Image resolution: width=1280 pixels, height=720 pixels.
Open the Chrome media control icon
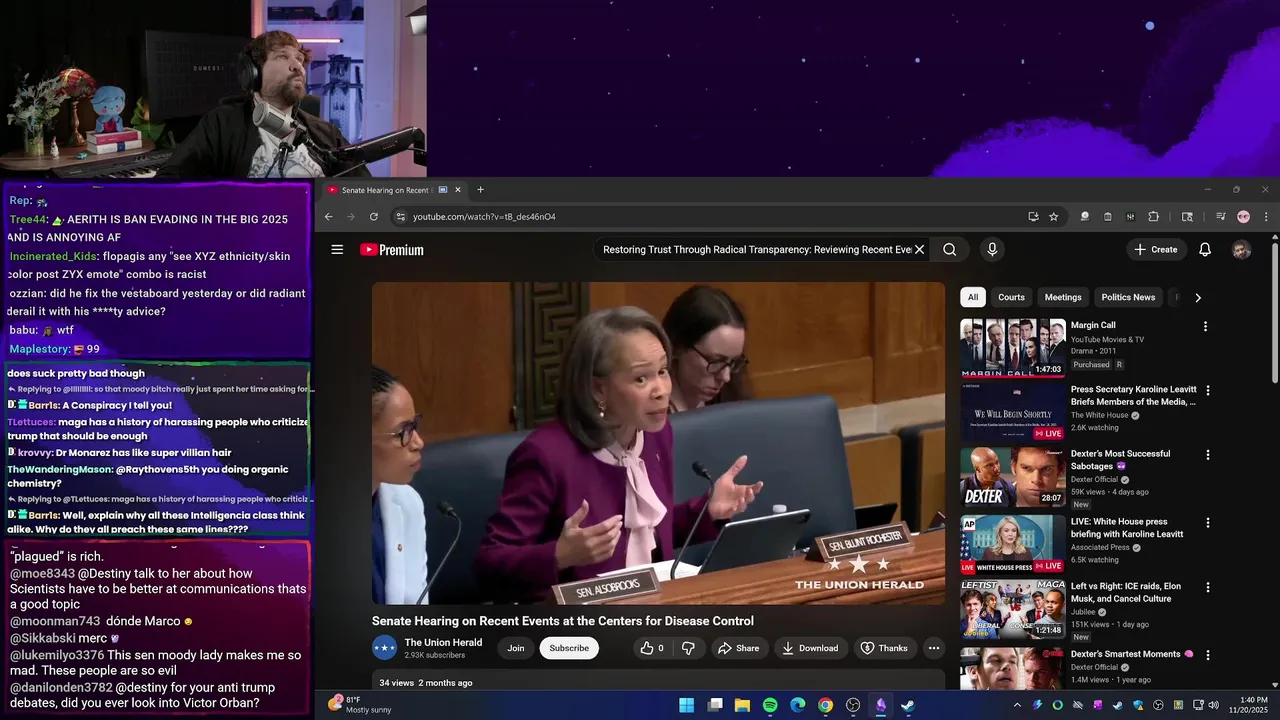1220,217
